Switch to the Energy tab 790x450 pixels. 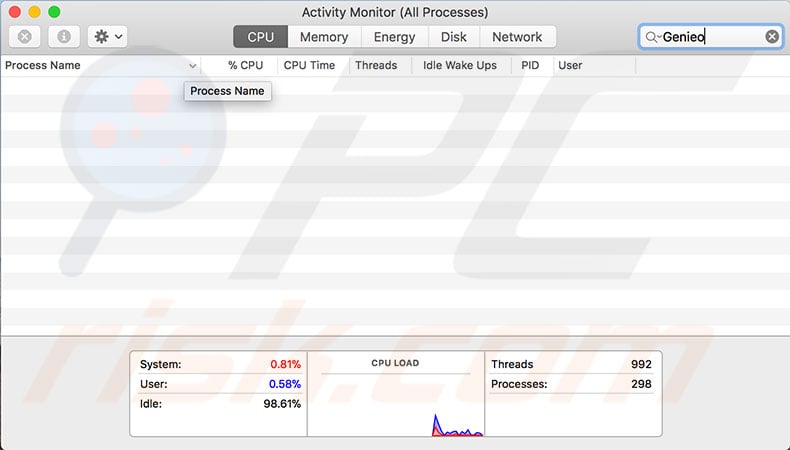[394, 37]
